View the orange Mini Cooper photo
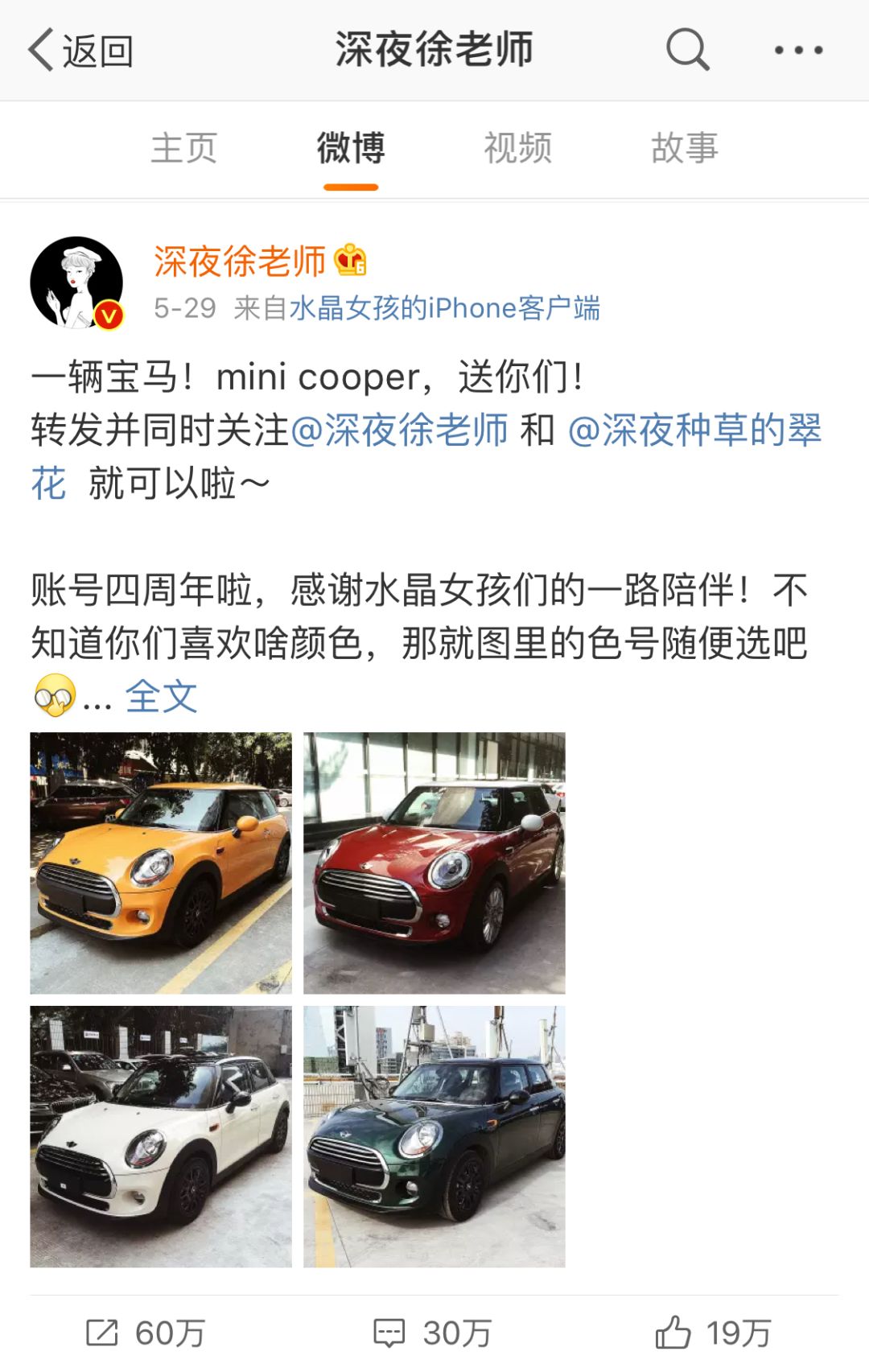The image size is (869, 1372). point(161,863)
